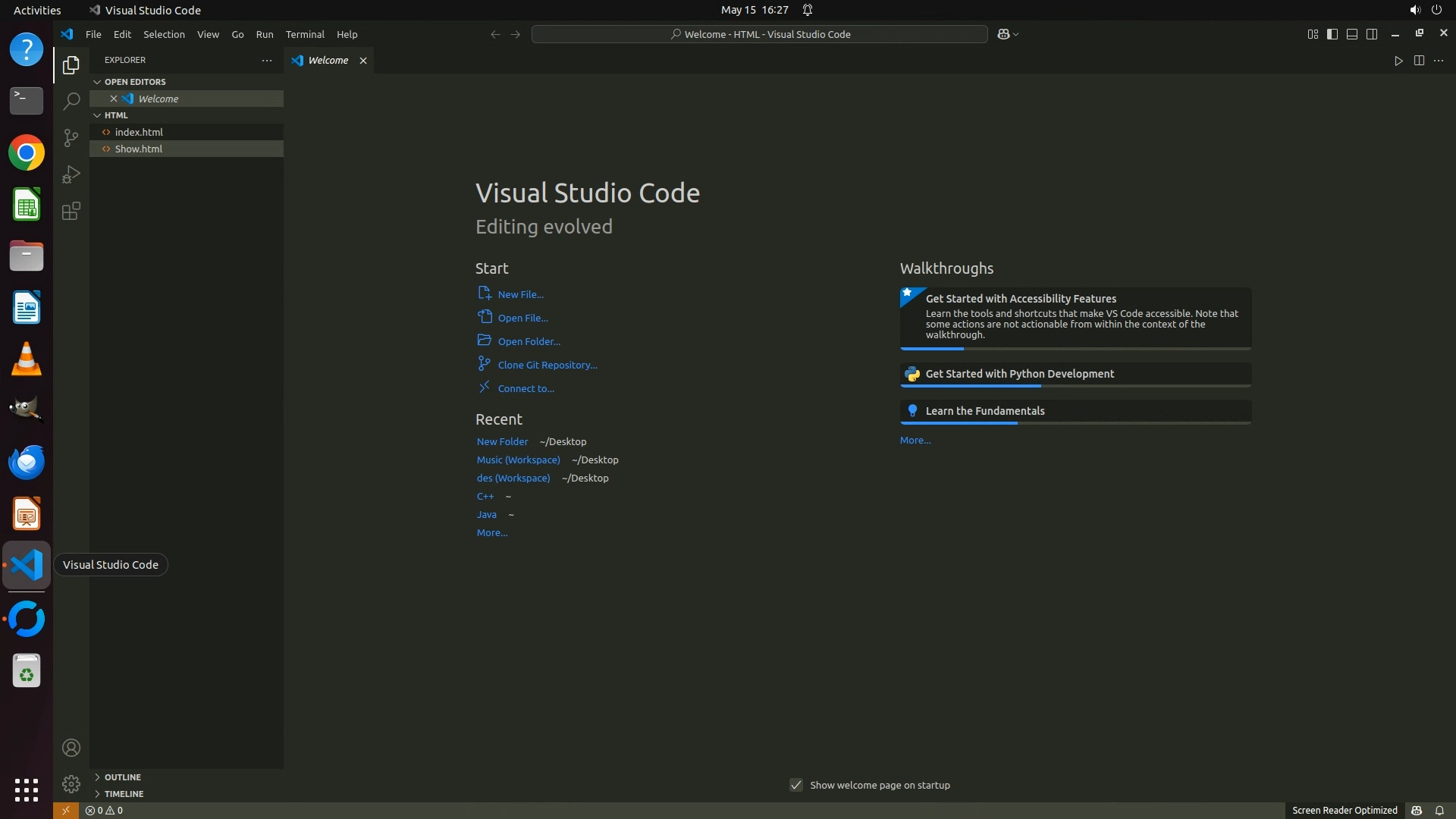1456x819 pixels.
Task: Open the Terminal menu
Action: (x=305, y=34)
